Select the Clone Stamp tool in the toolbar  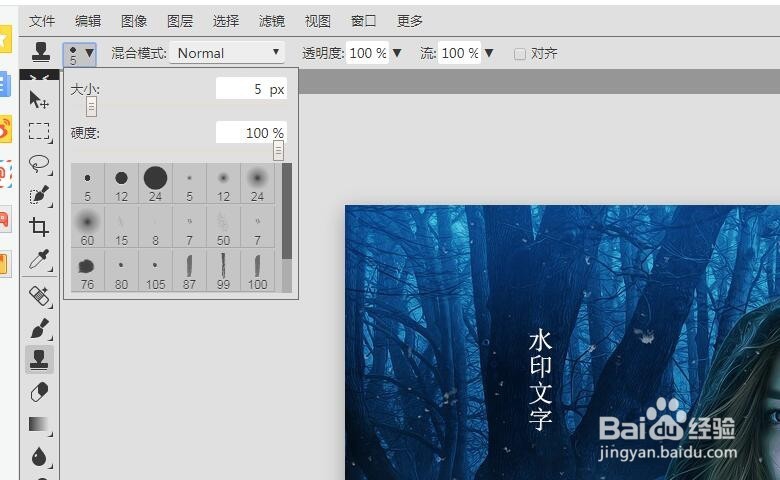tap(39, 360)
